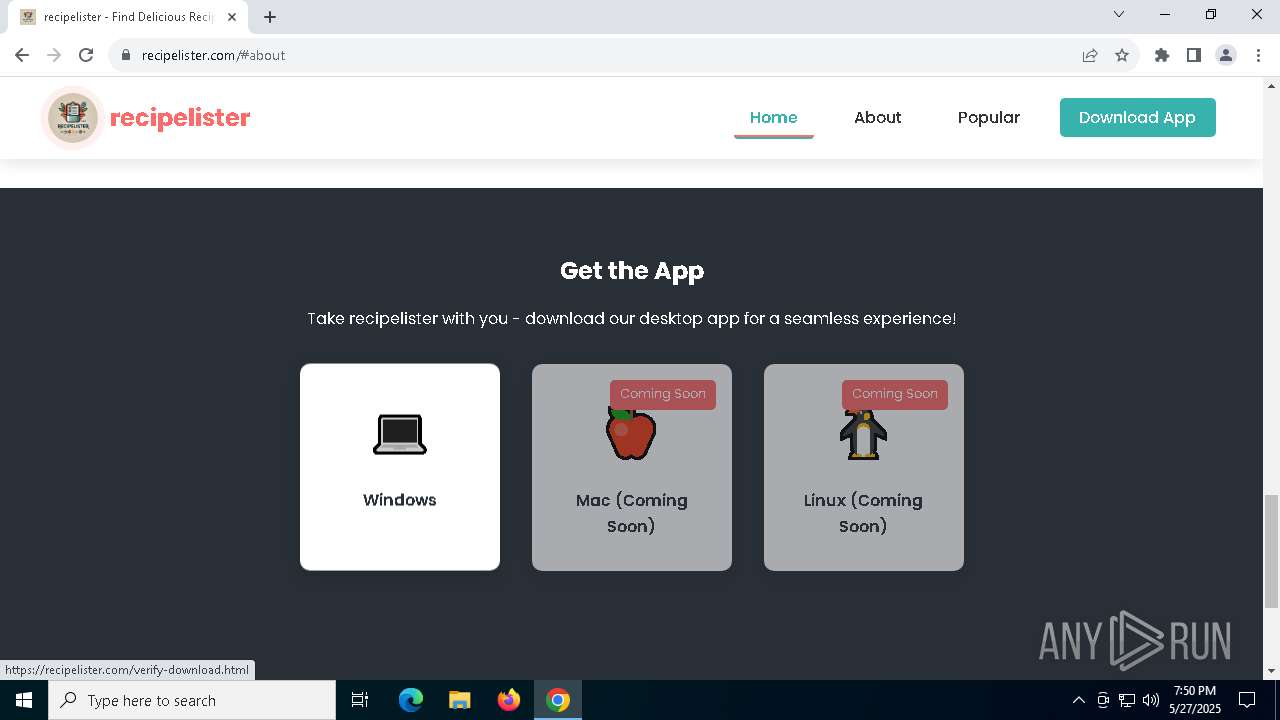
Task: Open a new tab with plus icon
Action: [x=270, y=17]
